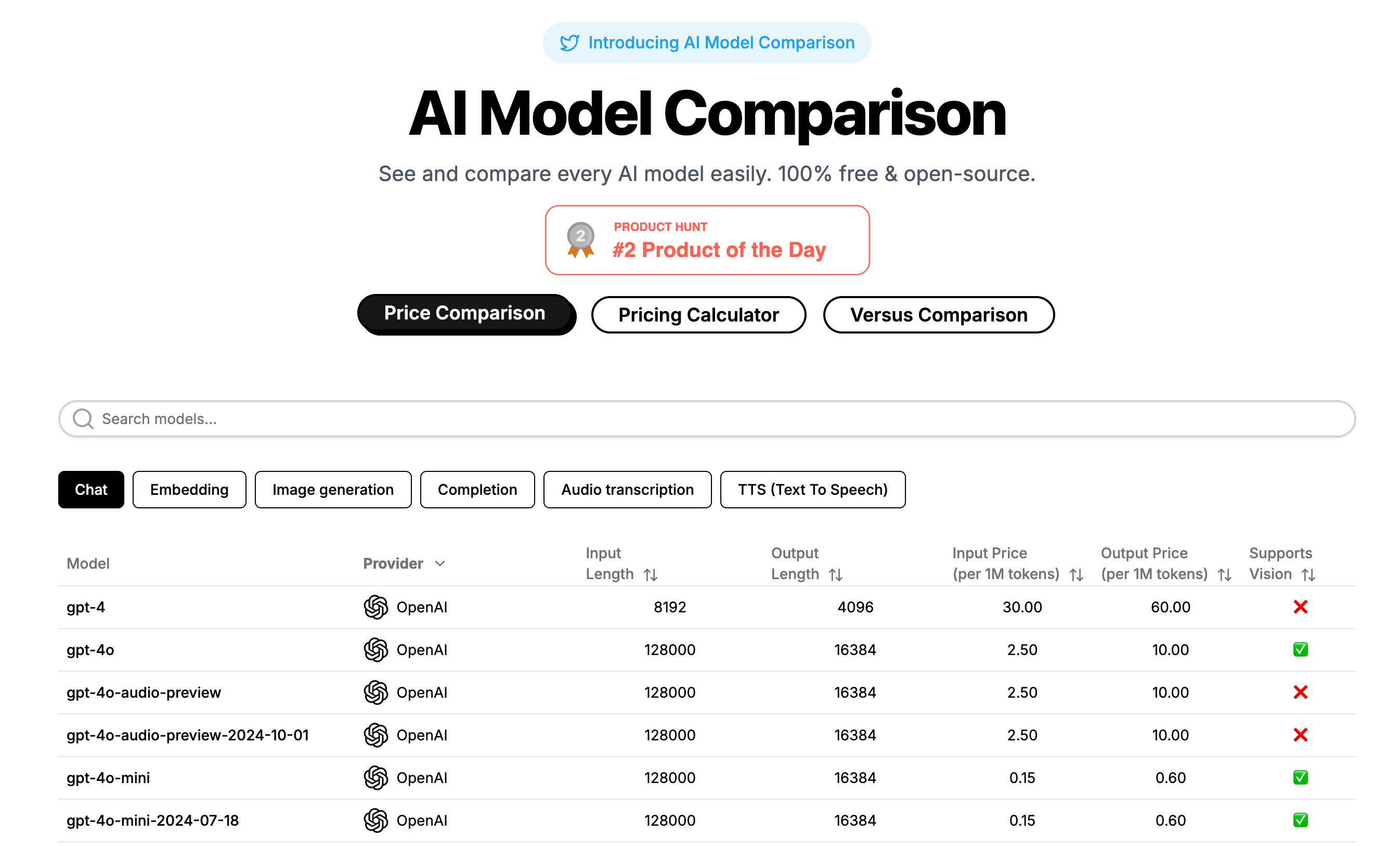The width and height of the screenshot is (1400, 846).
Task: Sort by Output Length arrows icon
Action: pos(835,575)
